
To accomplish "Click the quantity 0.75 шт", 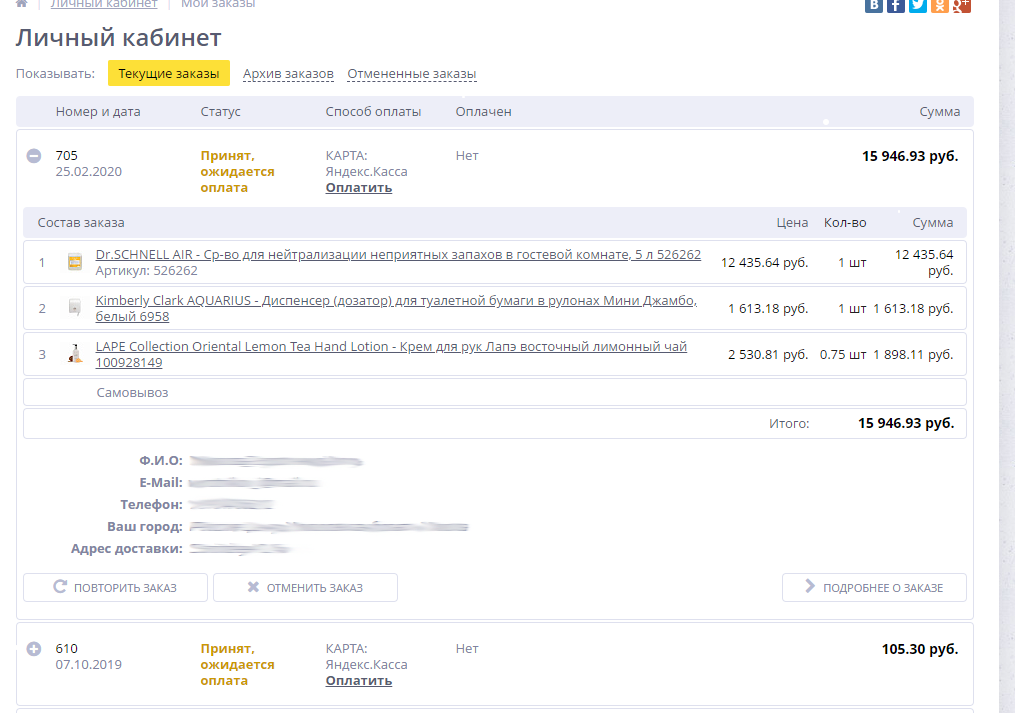I will pos(843,354).
